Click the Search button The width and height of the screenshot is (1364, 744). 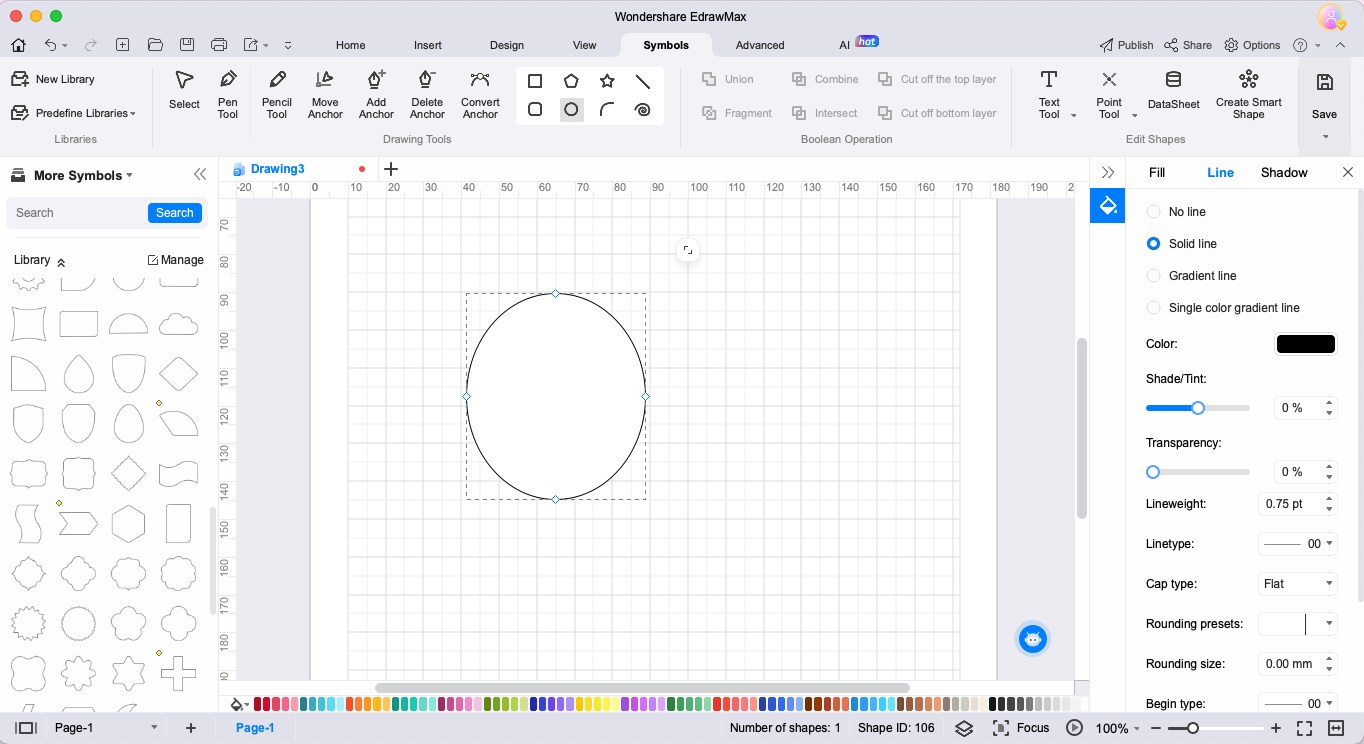pyautogui.click(x=174, y=213)
